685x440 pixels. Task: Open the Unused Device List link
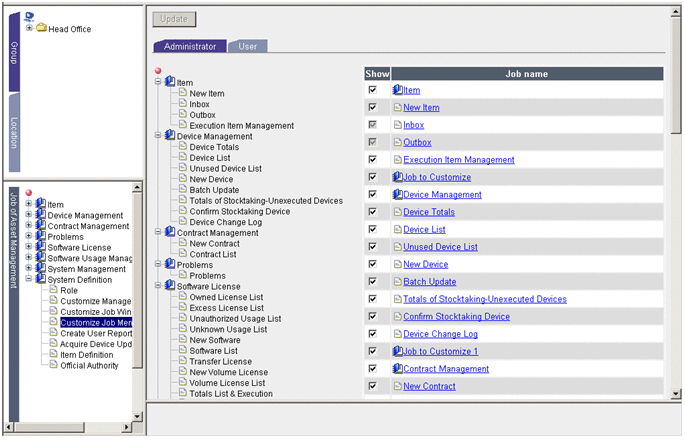tap(440, 247)
